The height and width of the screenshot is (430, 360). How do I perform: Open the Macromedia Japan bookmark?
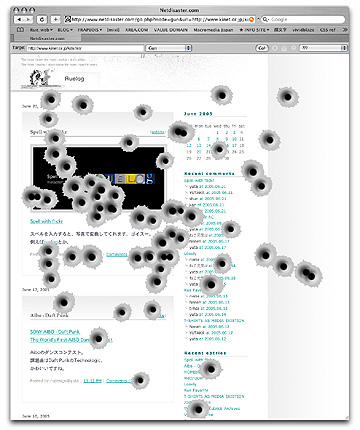(213, 30)
